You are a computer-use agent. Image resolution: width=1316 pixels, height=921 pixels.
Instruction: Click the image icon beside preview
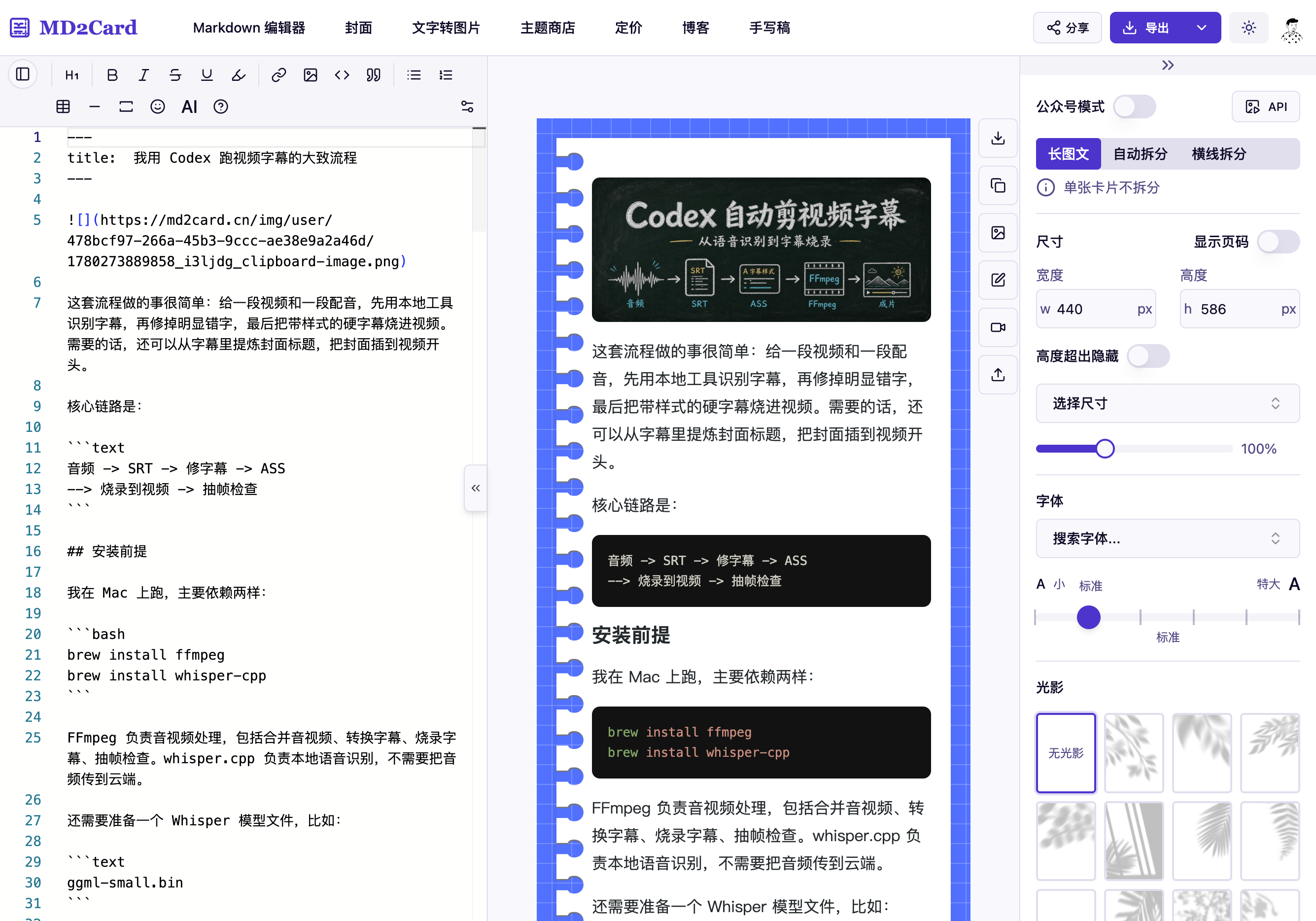click(x=998, y=233)
